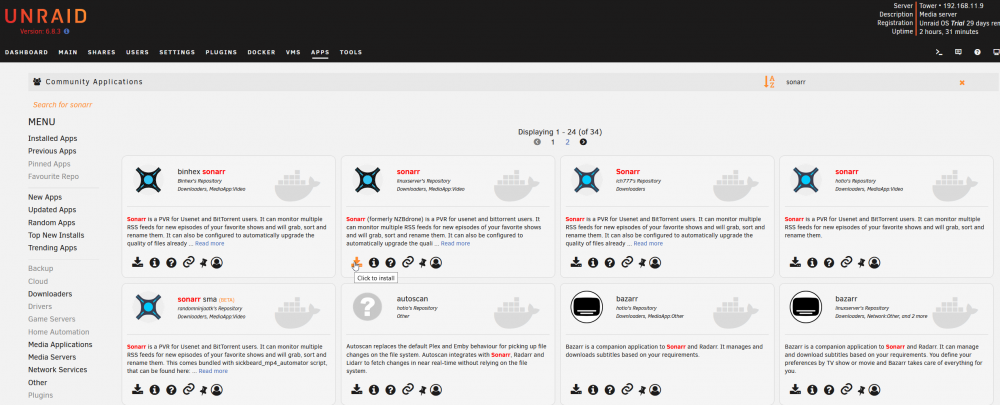The width and height of the screenshot is (1000, 405).
Task: Open the terminal icon in header
Action: [939, 52]
